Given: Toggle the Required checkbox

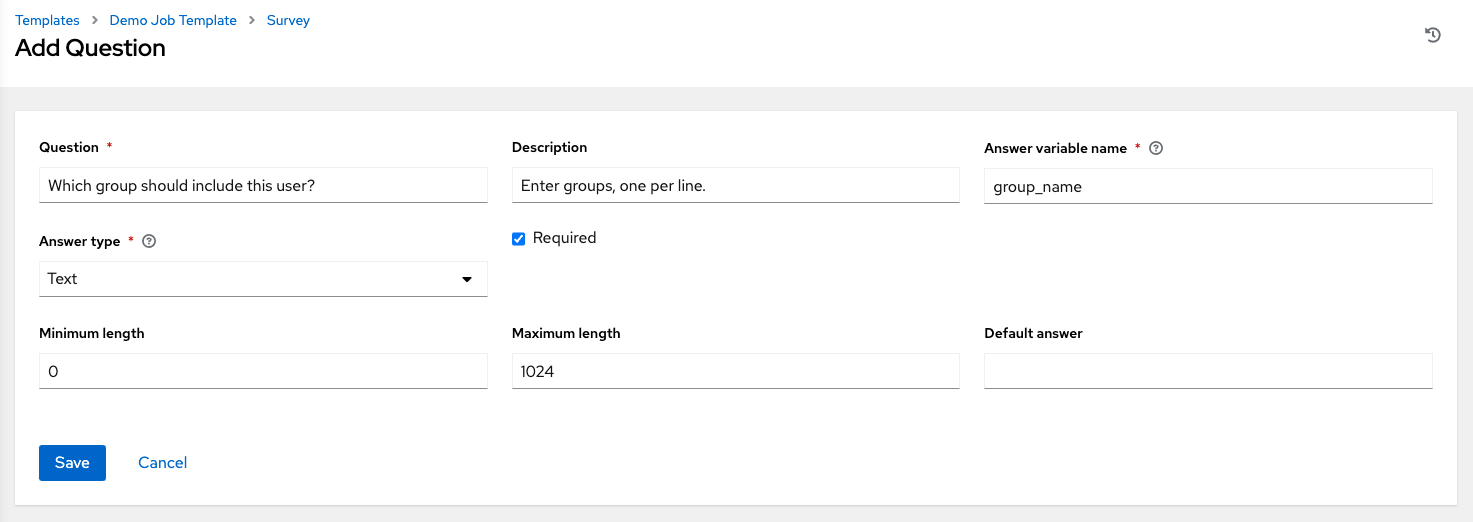Looking at the screenshot, I should click(x=518, y=238).
